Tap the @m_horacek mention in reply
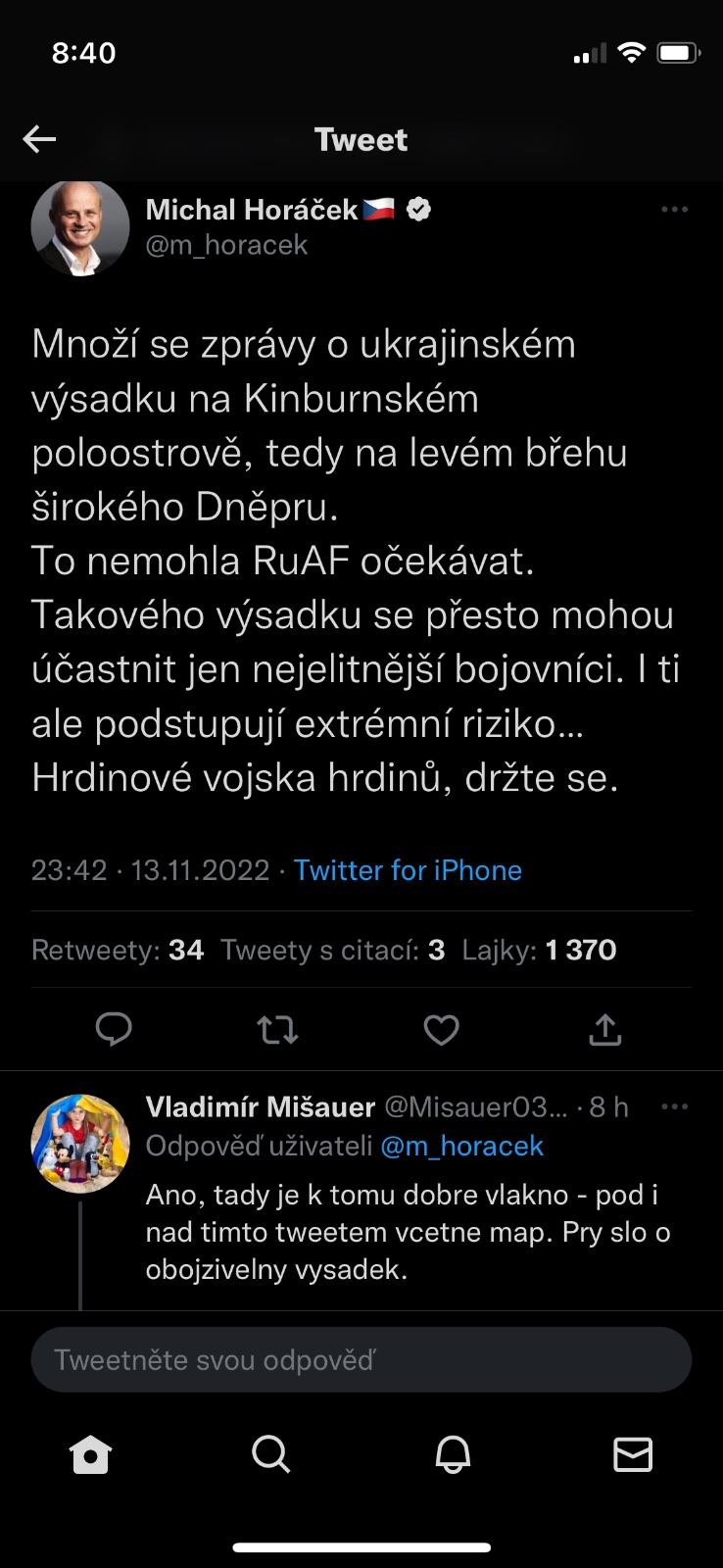This screenshot has width=723, height=1568. tap(461, 1146)
